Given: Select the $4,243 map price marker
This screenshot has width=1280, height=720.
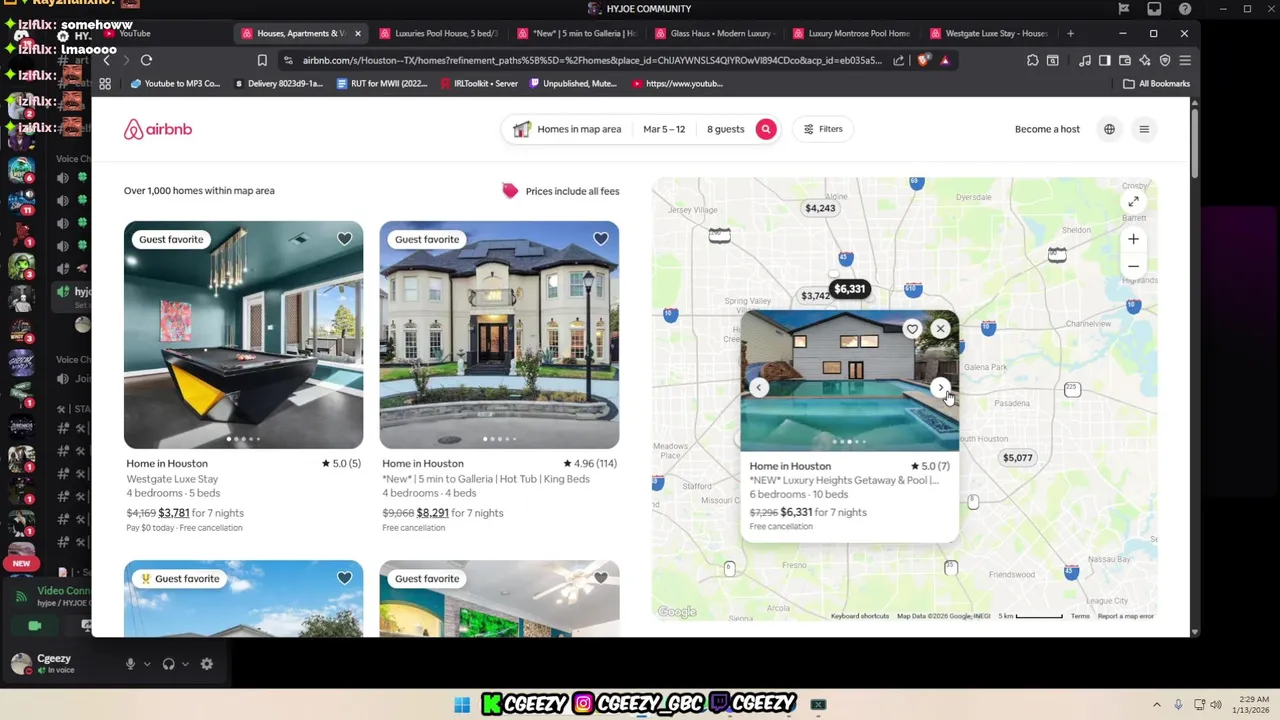Looking at the screenshot, I should [820, 208].
